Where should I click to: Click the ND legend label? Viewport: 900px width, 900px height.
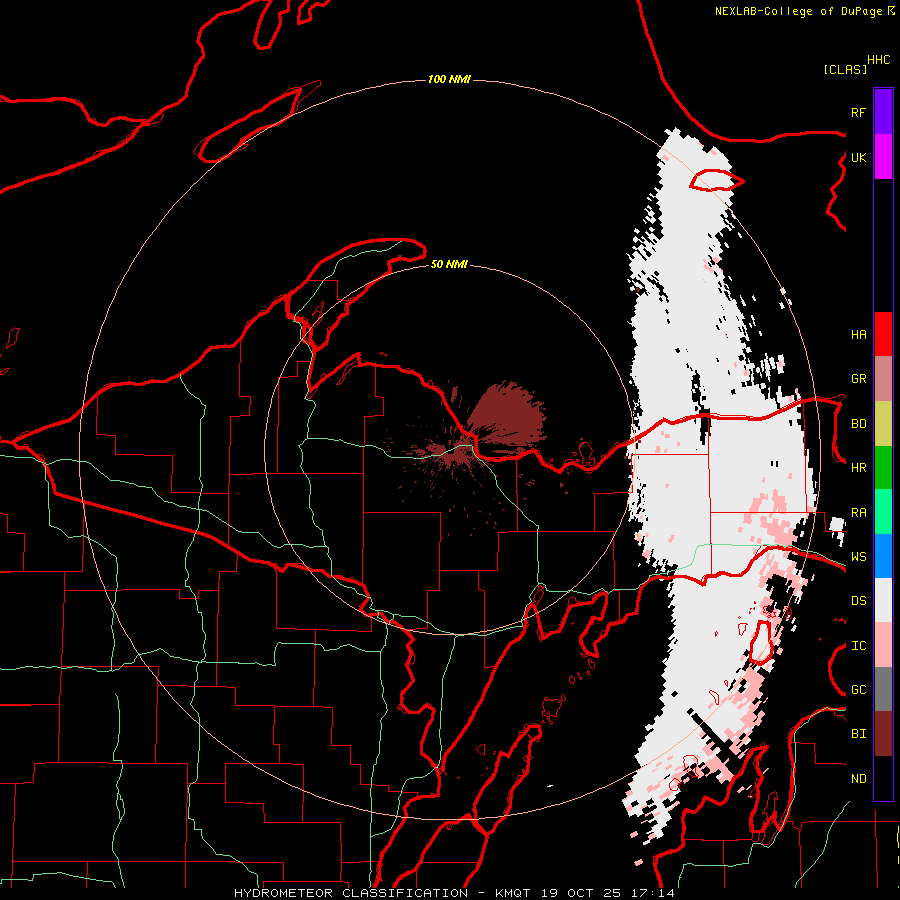(858, 779)
